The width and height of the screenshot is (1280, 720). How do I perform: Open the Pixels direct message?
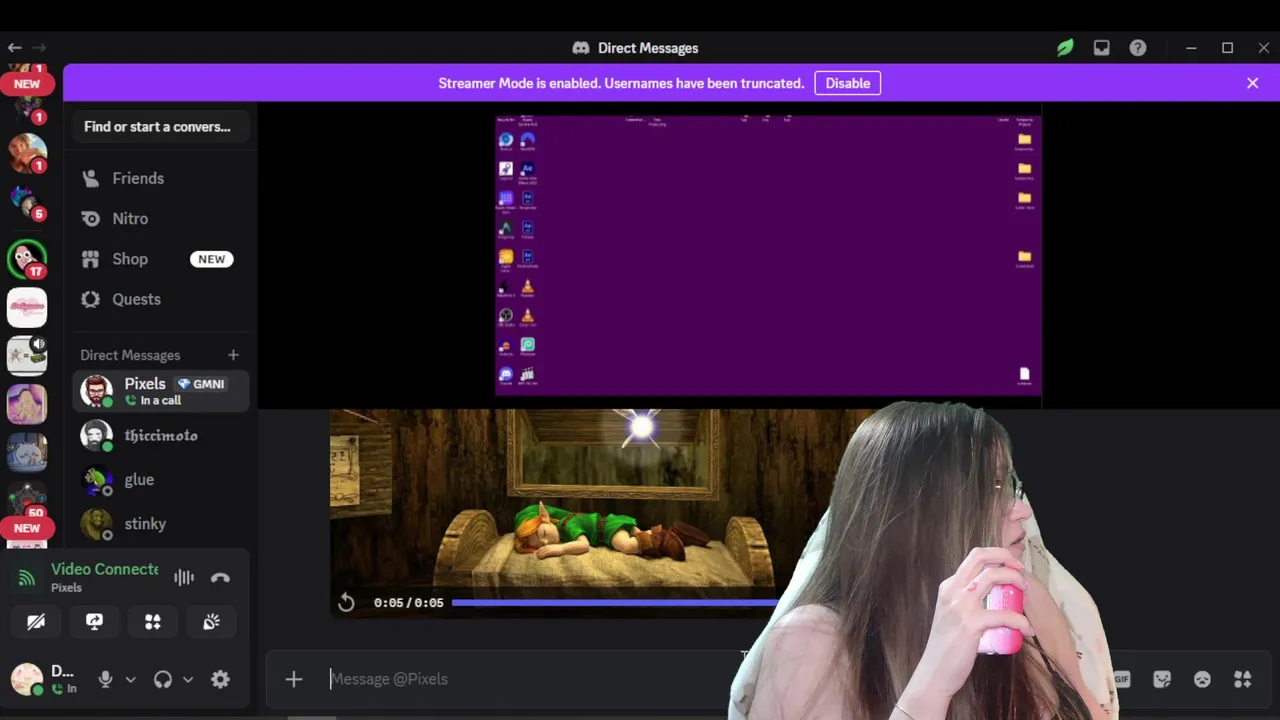160,391
